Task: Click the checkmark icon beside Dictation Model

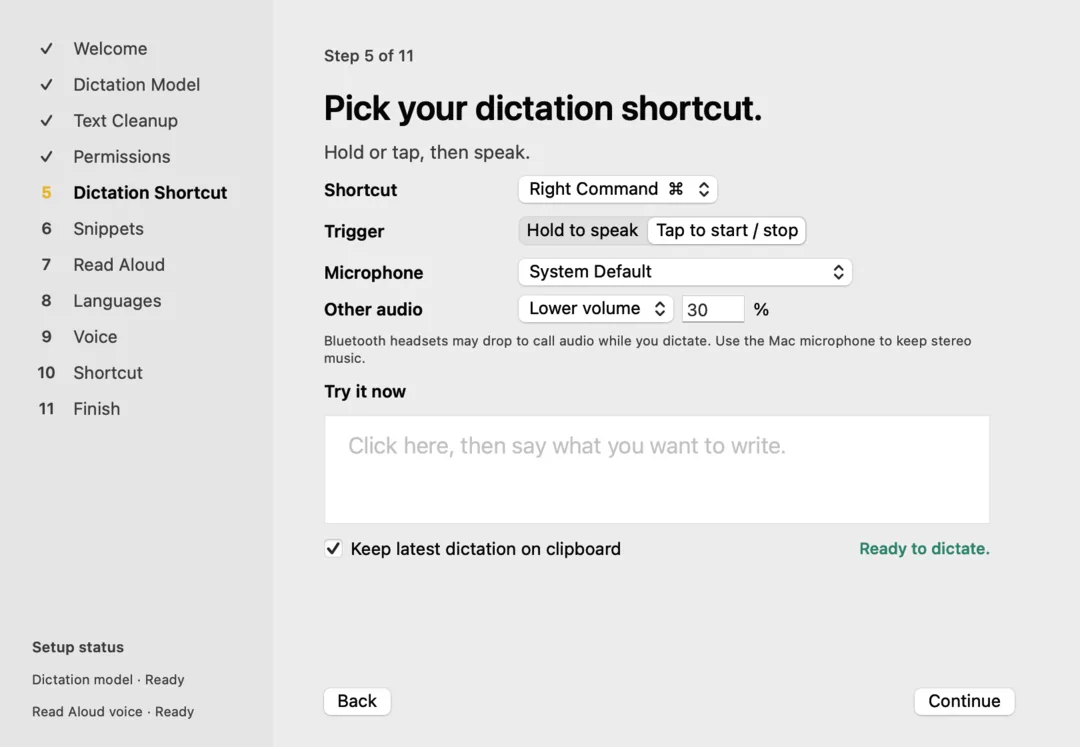Action: pos(46,85)
